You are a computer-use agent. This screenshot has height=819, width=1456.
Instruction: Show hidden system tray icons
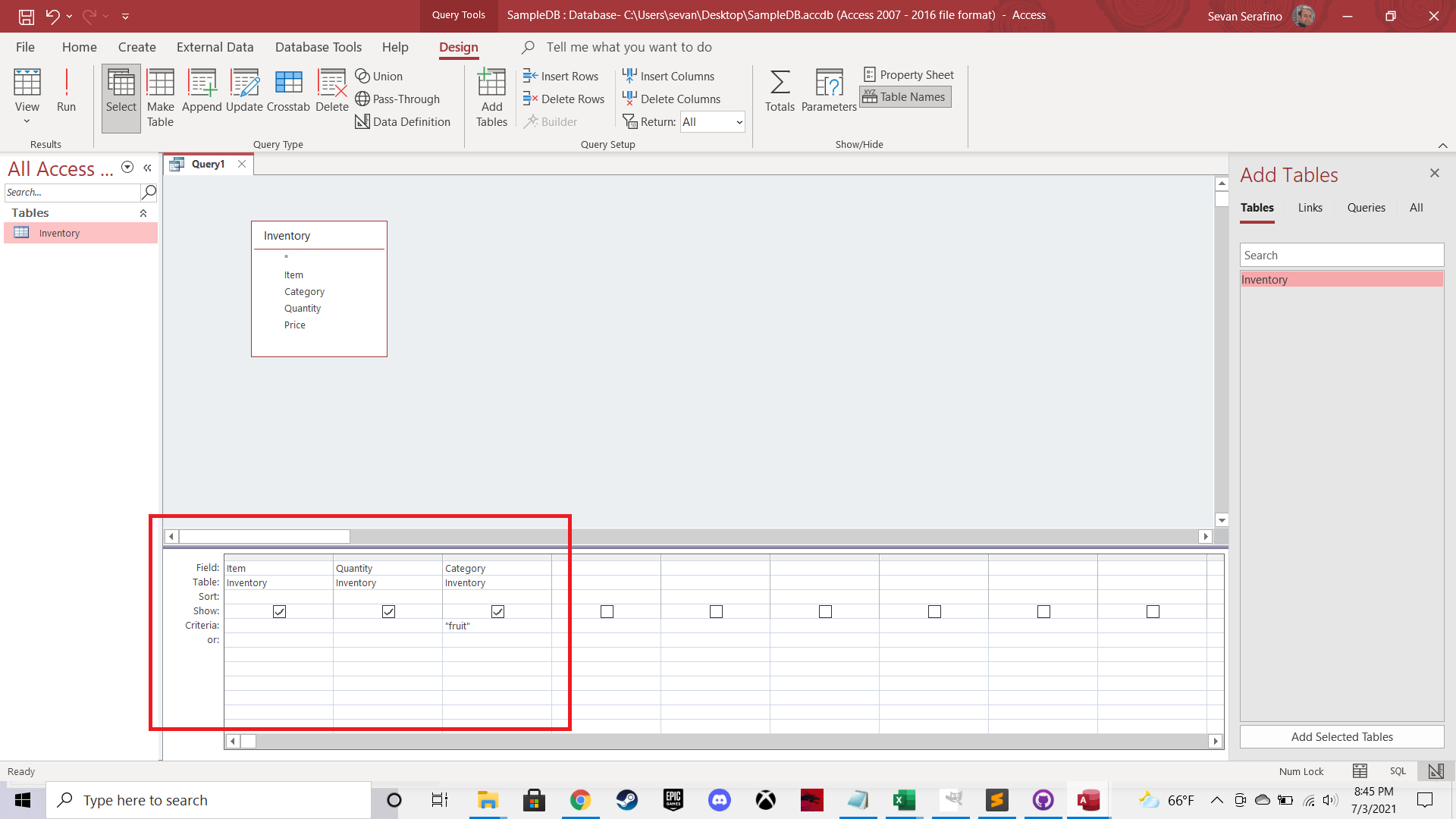click(x=1216, y=800)
